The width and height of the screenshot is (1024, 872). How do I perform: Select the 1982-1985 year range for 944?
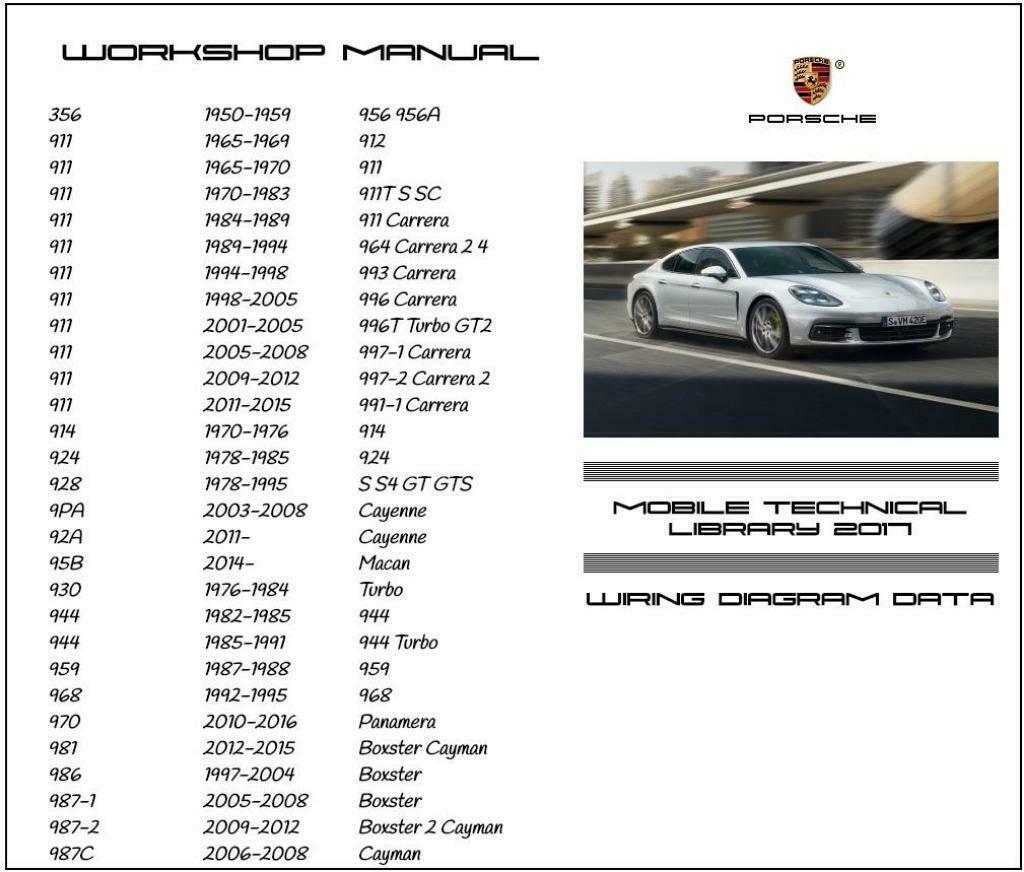[x=247, y=616]
